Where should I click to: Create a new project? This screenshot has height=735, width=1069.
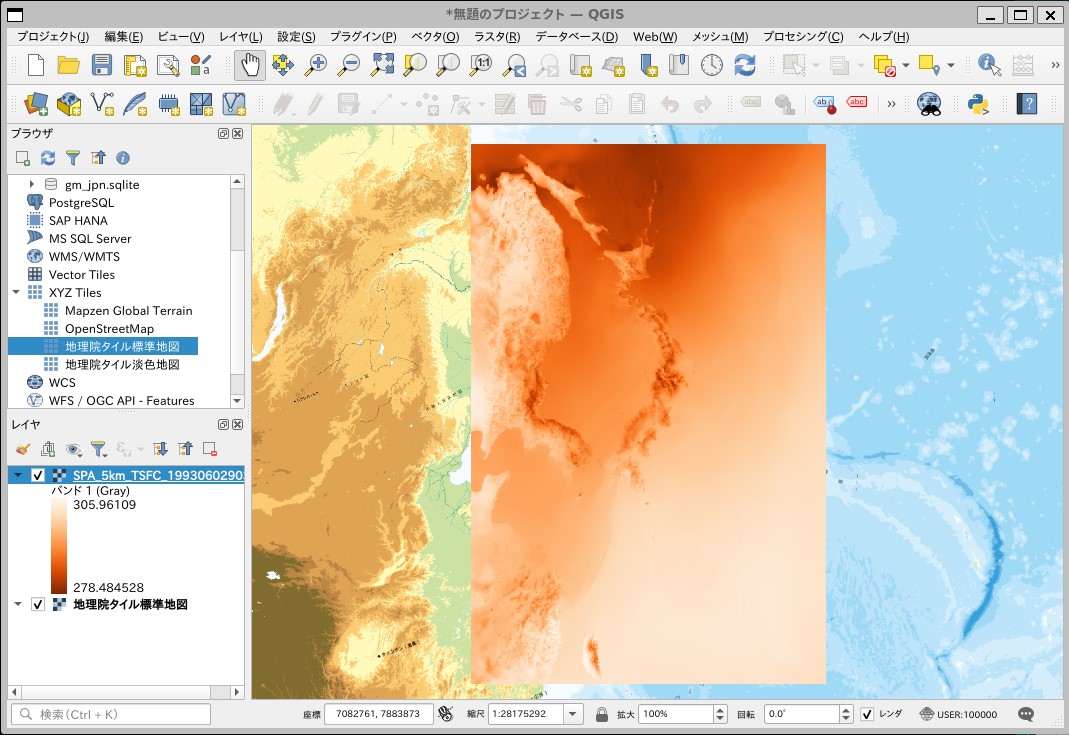point(35,65)
